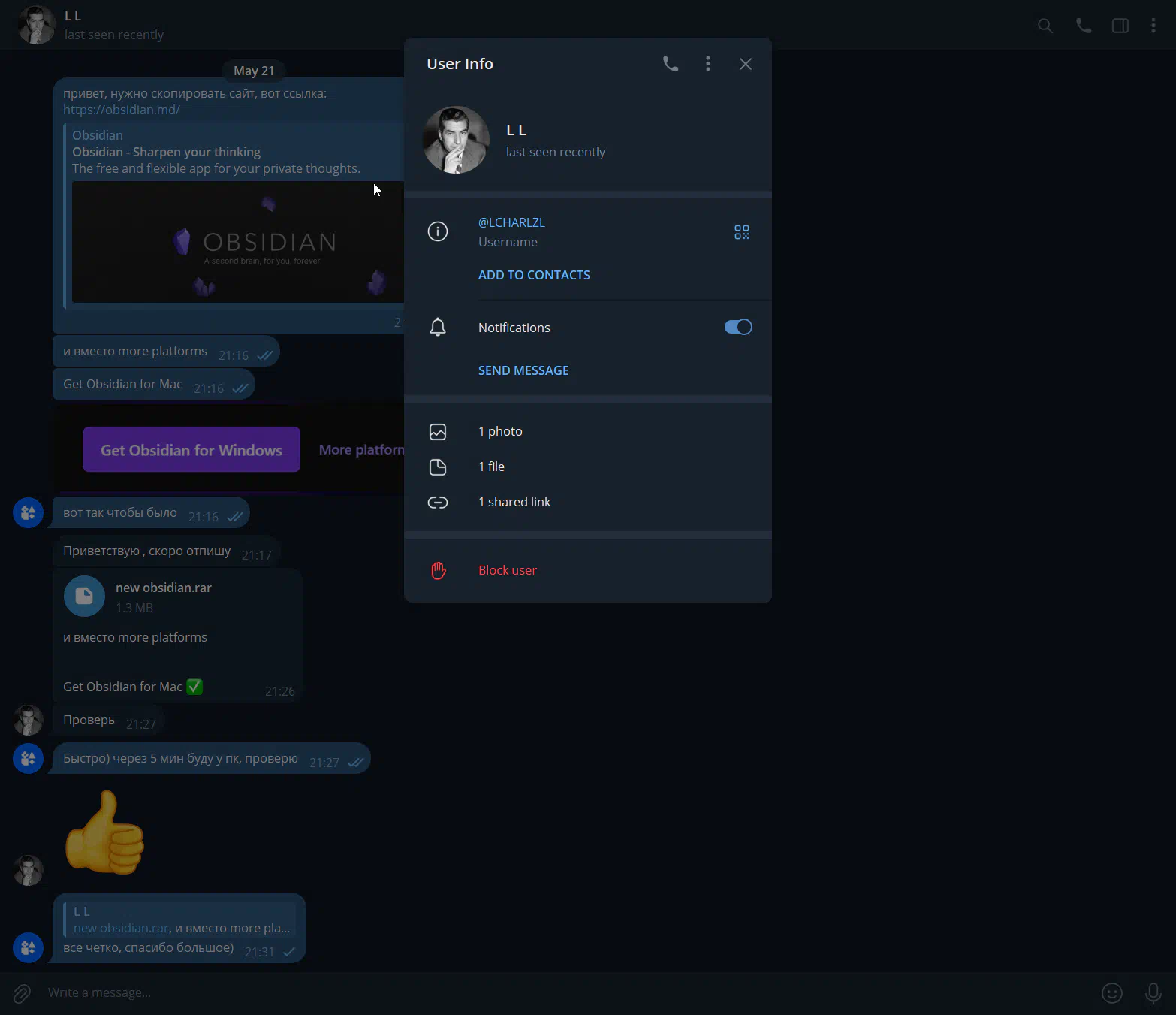Click the quoted L L reply preview

pos(179,920)
